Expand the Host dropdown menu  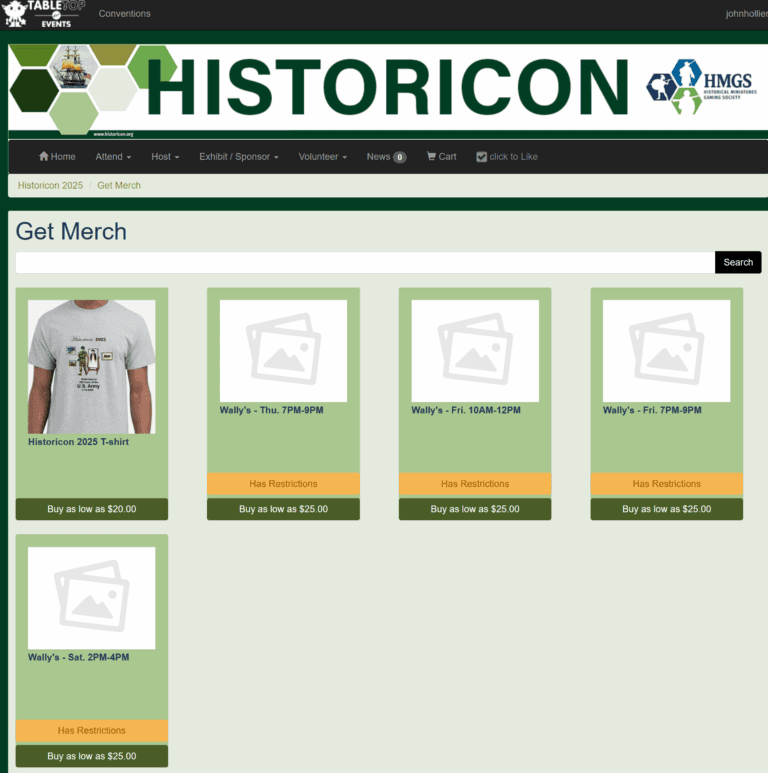pos(165,157)
